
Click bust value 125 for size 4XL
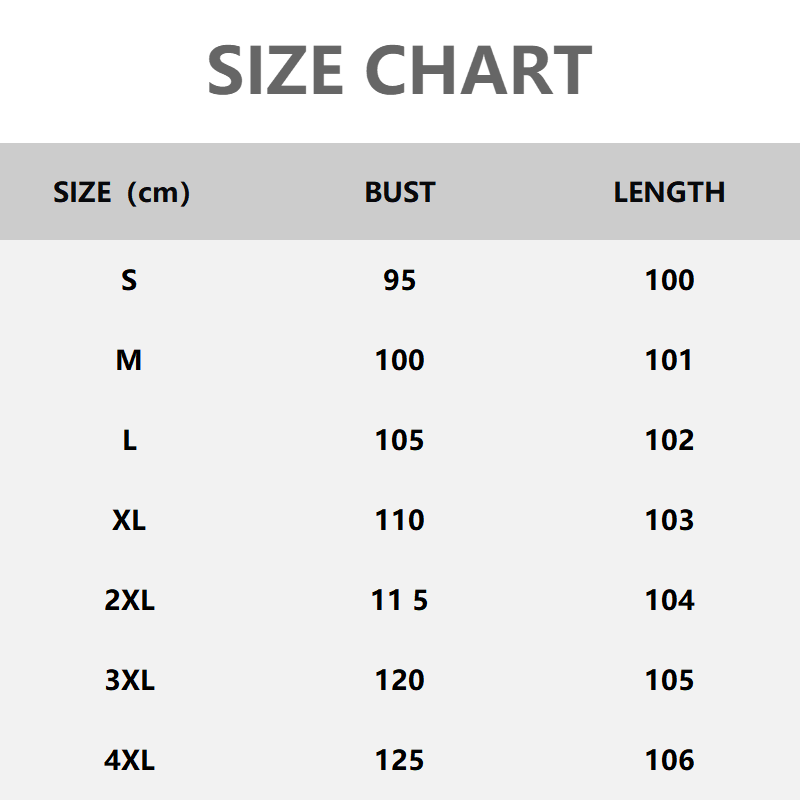[399, 760]
